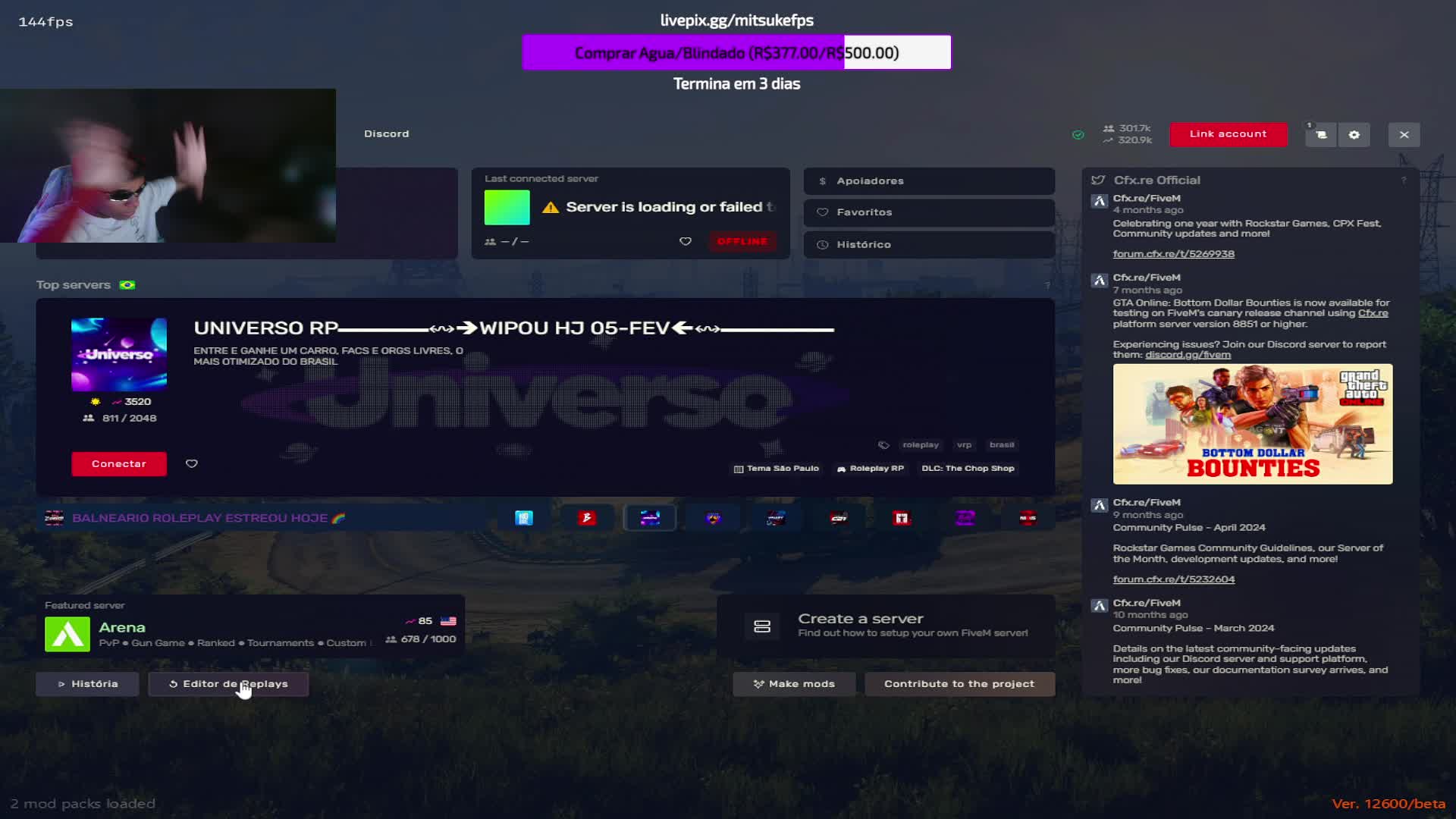Select the red NEXUS server icon

click(x=1028, y=518)
